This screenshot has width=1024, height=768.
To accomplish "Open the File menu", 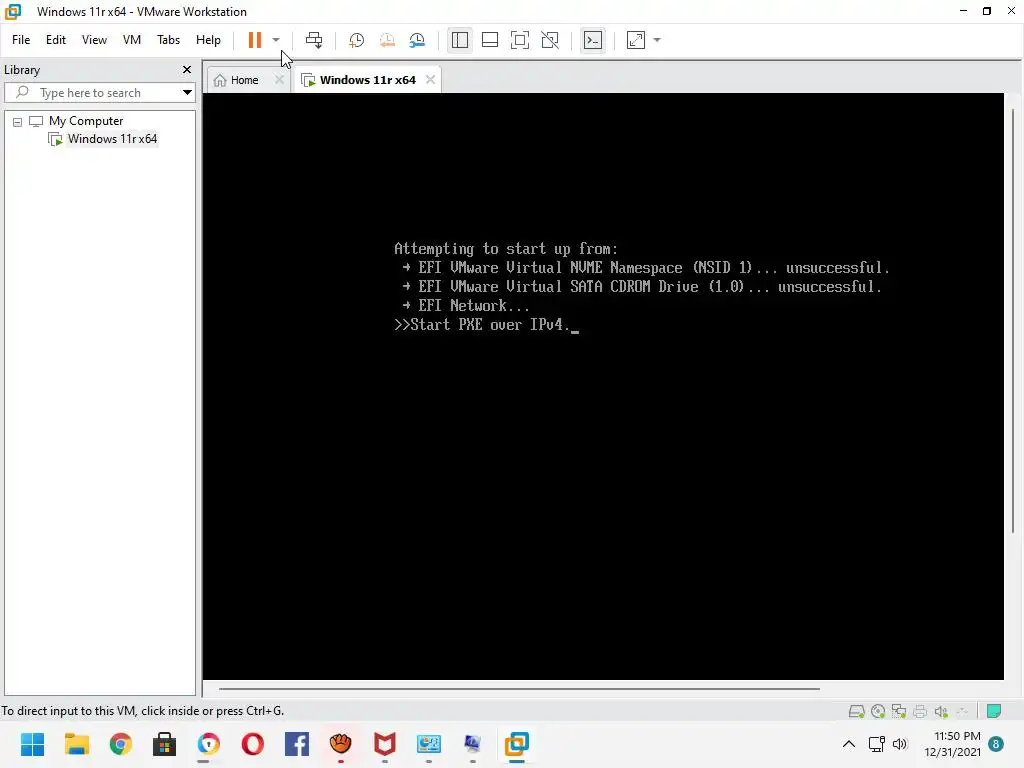I will [x=21, y=40].
